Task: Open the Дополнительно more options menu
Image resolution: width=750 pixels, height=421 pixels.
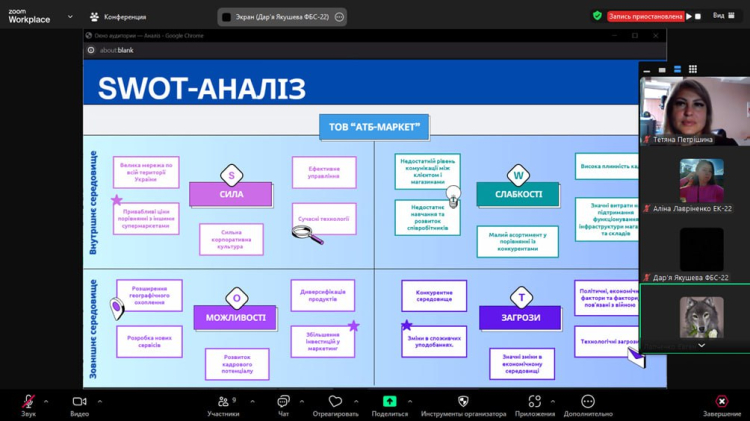Action: tap(588, 402)
